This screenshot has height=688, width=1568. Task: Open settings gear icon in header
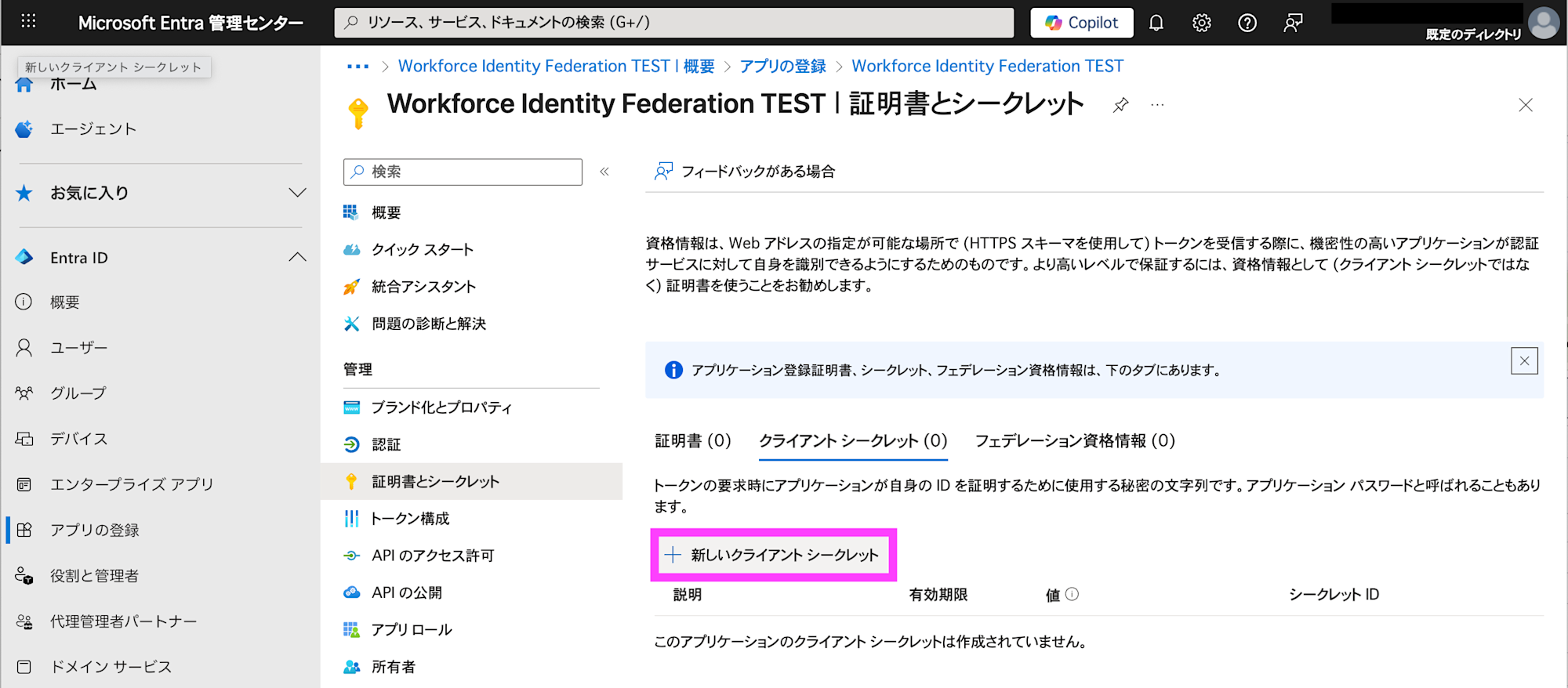[1202, 23]
